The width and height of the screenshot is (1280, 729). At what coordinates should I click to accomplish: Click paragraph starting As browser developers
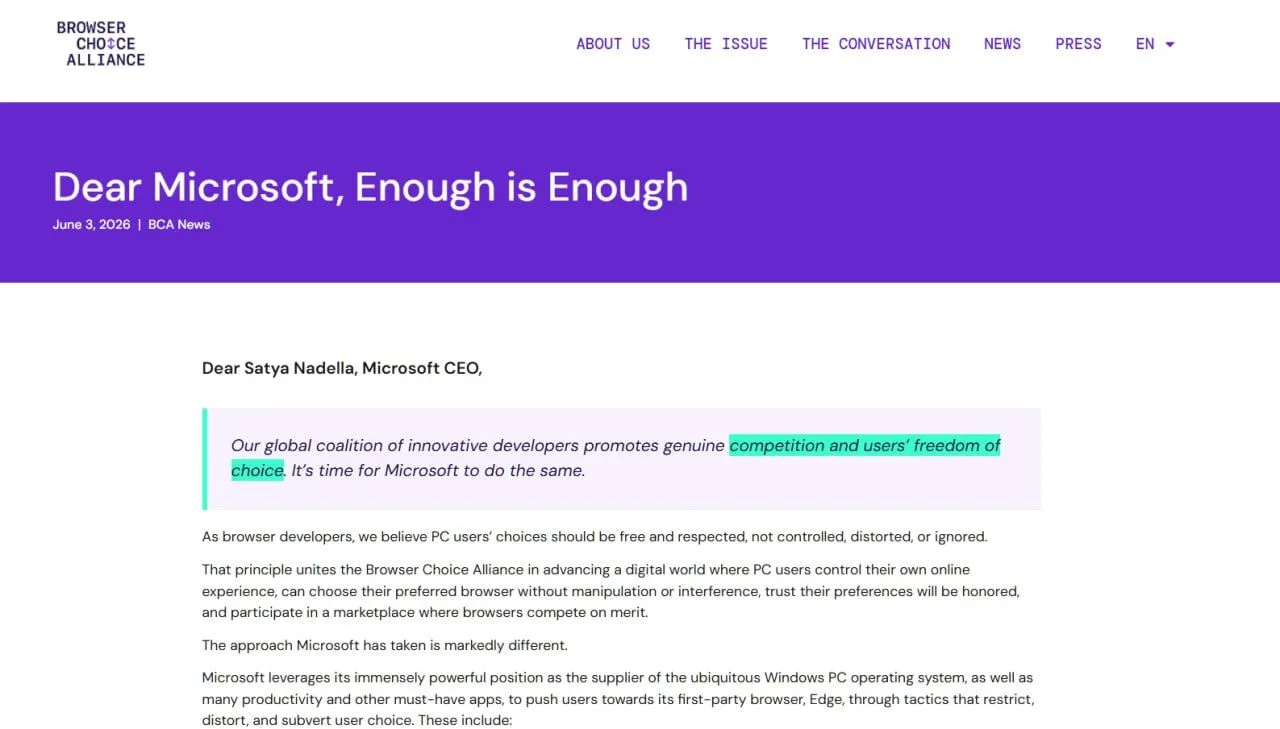click(x=594, y=536)
